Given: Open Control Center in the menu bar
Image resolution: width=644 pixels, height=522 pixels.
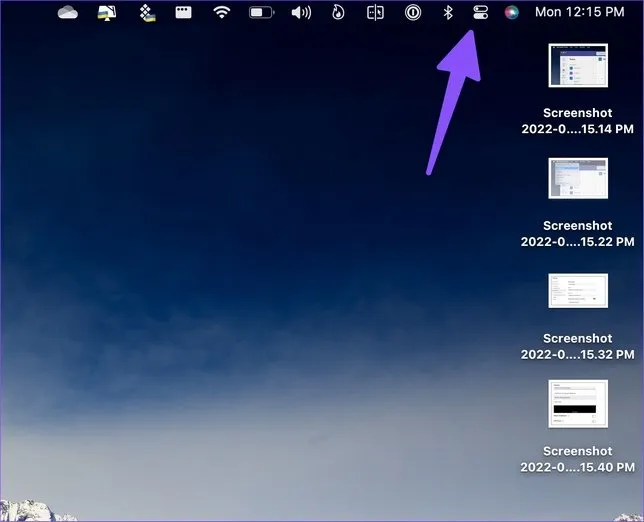Looking at the screenshot, I should [480, 13].
